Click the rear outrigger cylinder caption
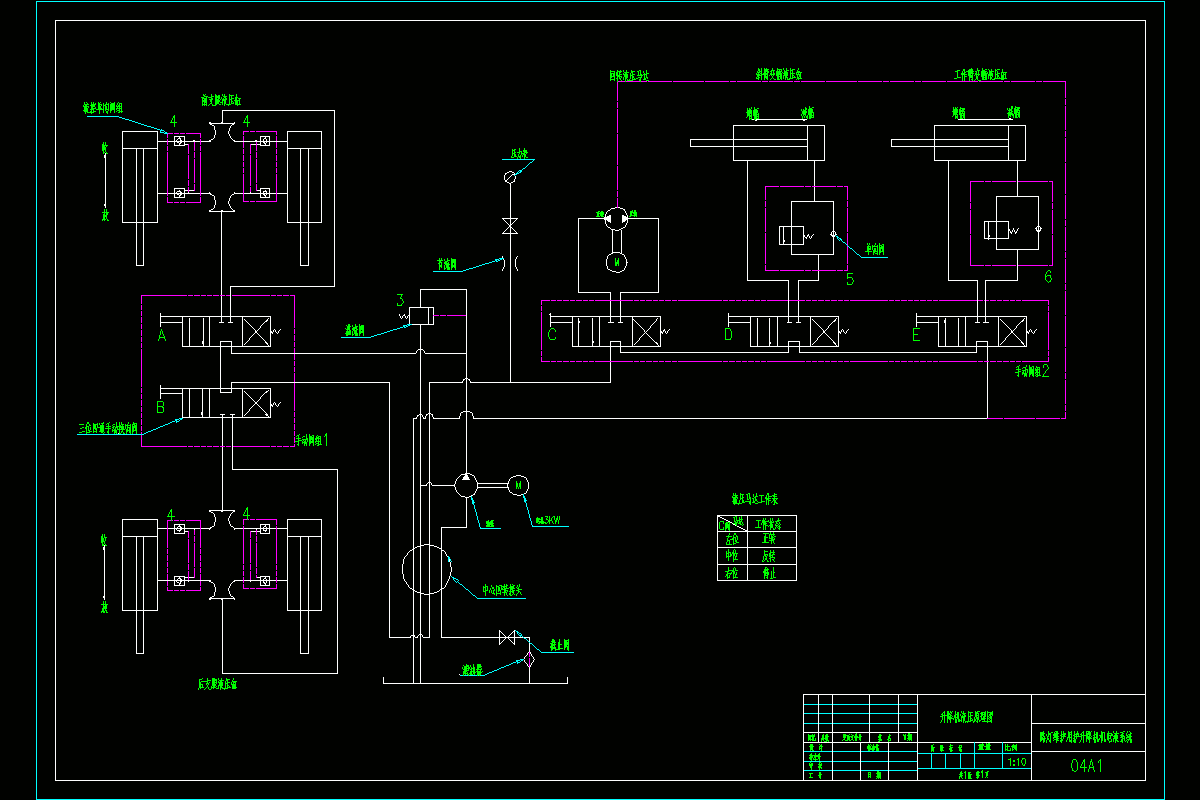Viewport: 1200px width, 800px height. pos(217,685)
